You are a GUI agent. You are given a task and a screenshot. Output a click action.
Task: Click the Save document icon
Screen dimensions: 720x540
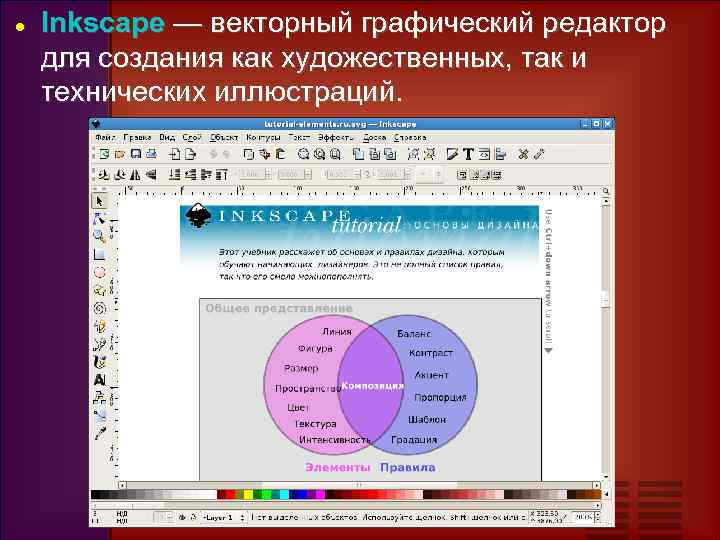[x=136, y=154]
